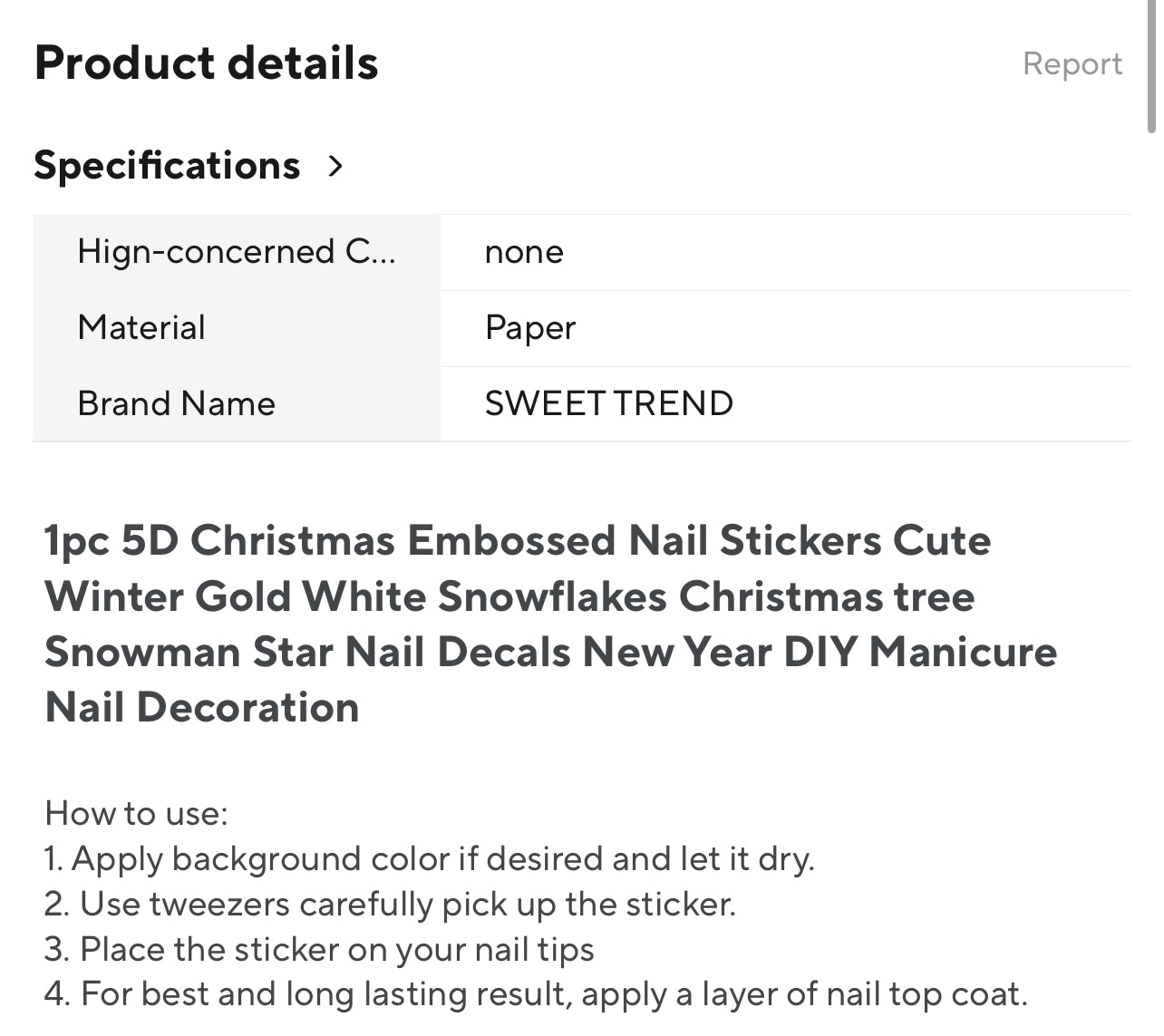Expand the Specifications chevron arrow
The width and height of the screenshot is (1164, 1036).
(335, 166)
